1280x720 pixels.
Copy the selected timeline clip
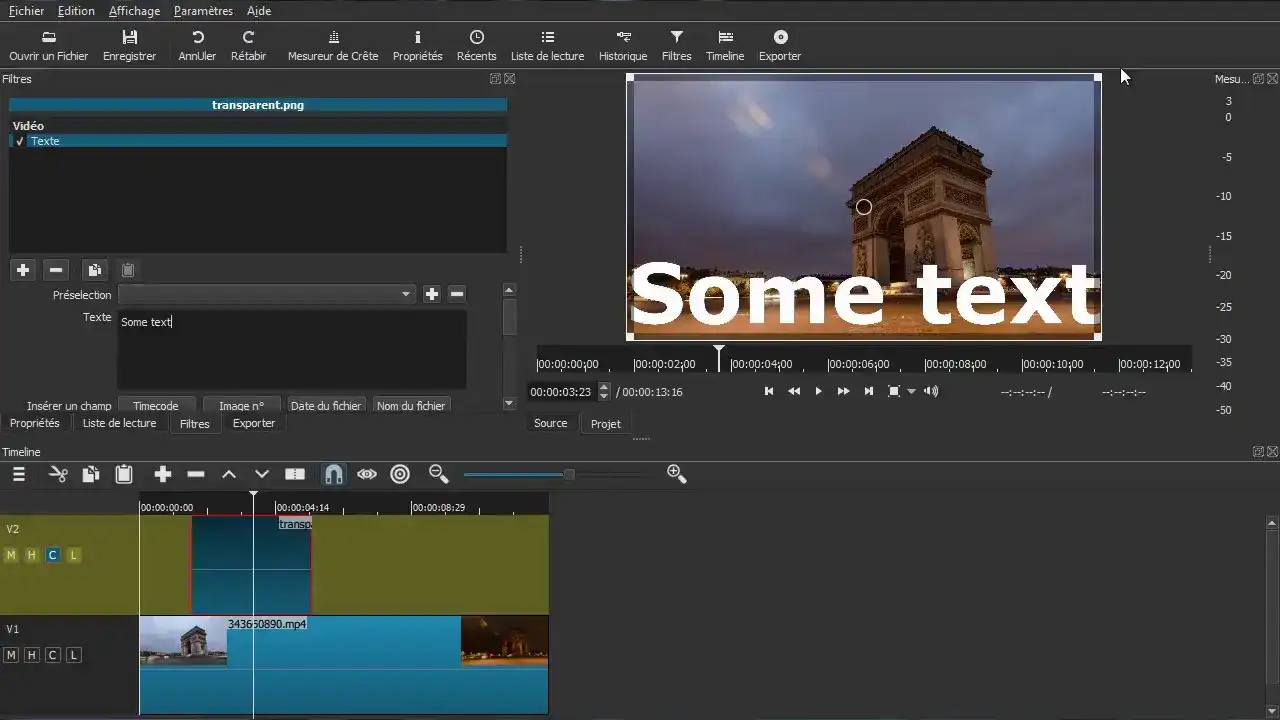(90, 474)
